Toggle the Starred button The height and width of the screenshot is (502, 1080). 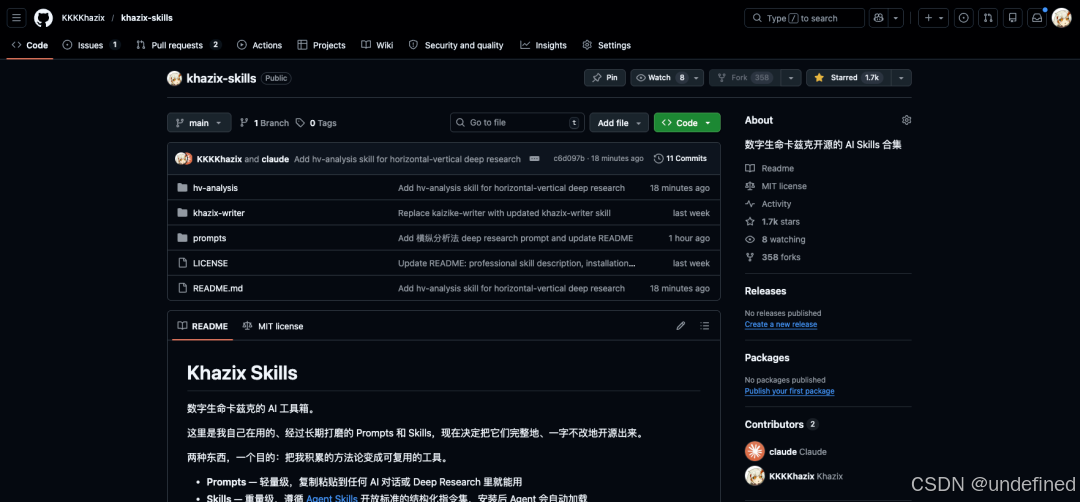coord(847,78)
